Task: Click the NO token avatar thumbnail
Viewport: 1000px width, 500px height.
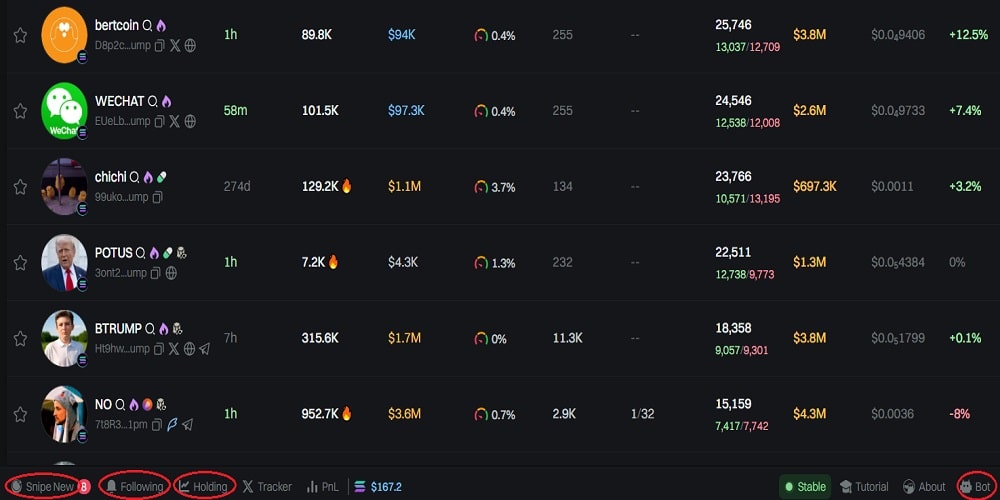Action: pos(64,414)
